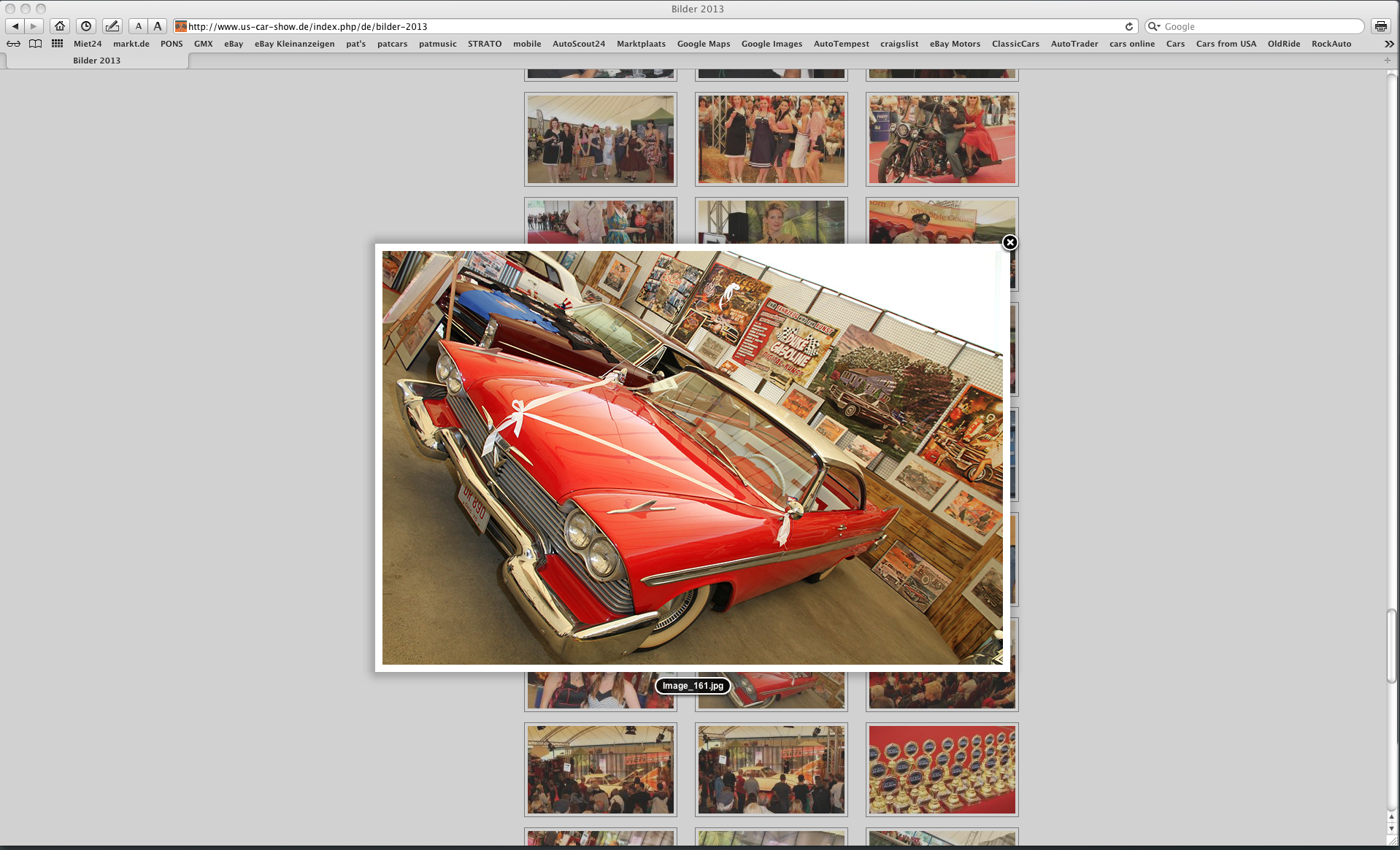The width and height of the screenshot is (1400, 850).
Task: Click the Cars from USA bookmark
Action: (x=1226, y=44)
